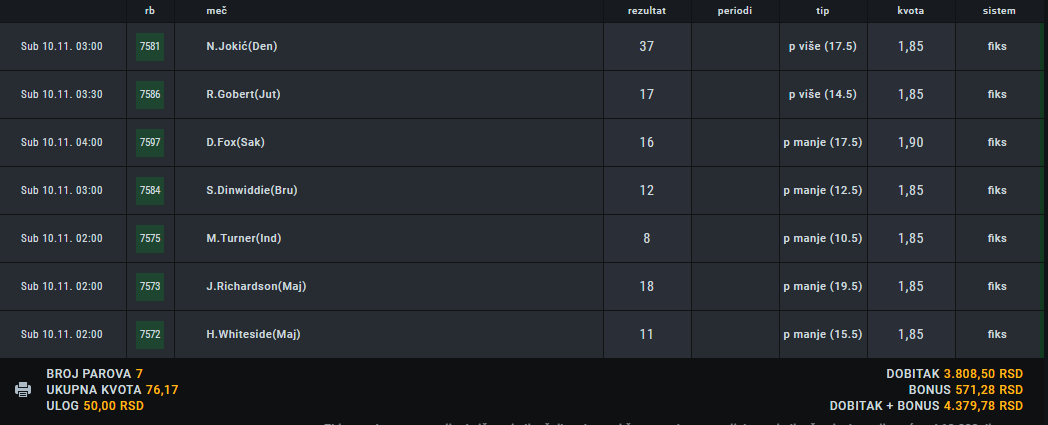The height and width of the screenshot is (425, 1048).
Task: Select green code badge 7586
Action: tap(150, 95)
